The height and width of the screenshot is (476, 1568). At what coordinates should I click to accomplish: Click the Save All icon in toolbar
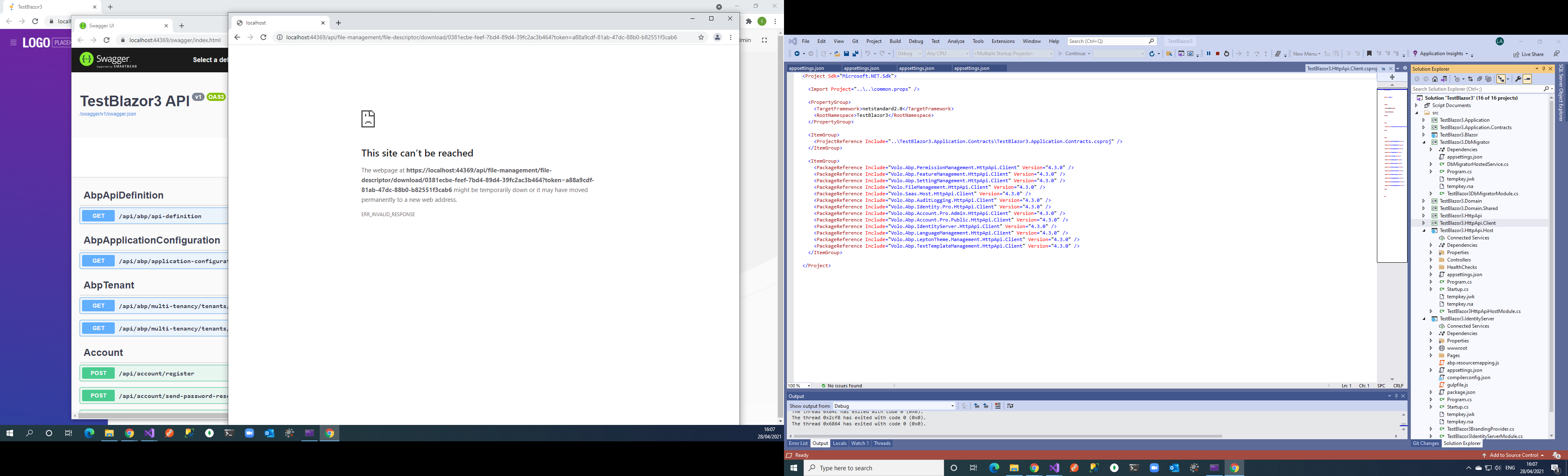point(855,54)
